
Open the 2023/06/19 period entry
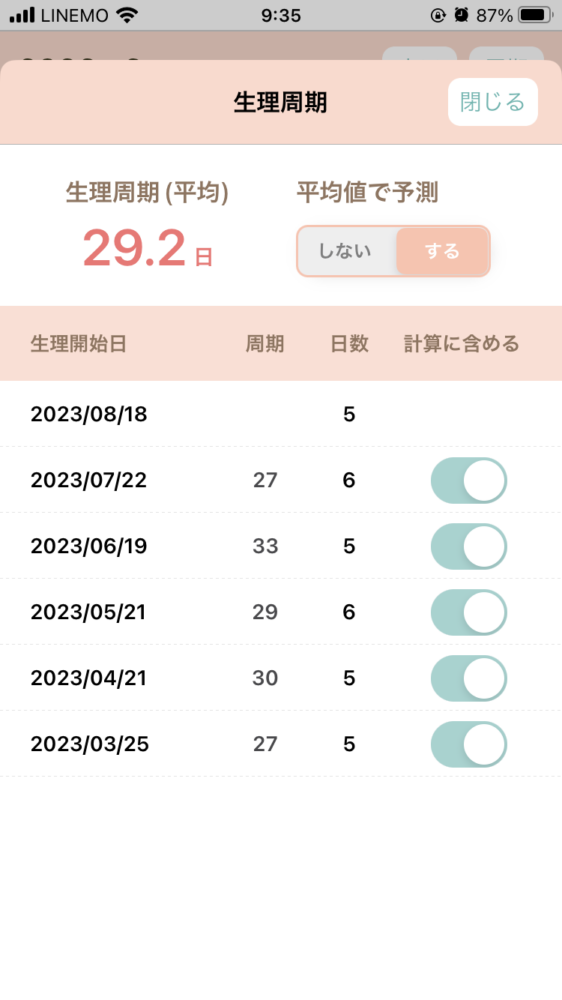click(x=281, y=547)
